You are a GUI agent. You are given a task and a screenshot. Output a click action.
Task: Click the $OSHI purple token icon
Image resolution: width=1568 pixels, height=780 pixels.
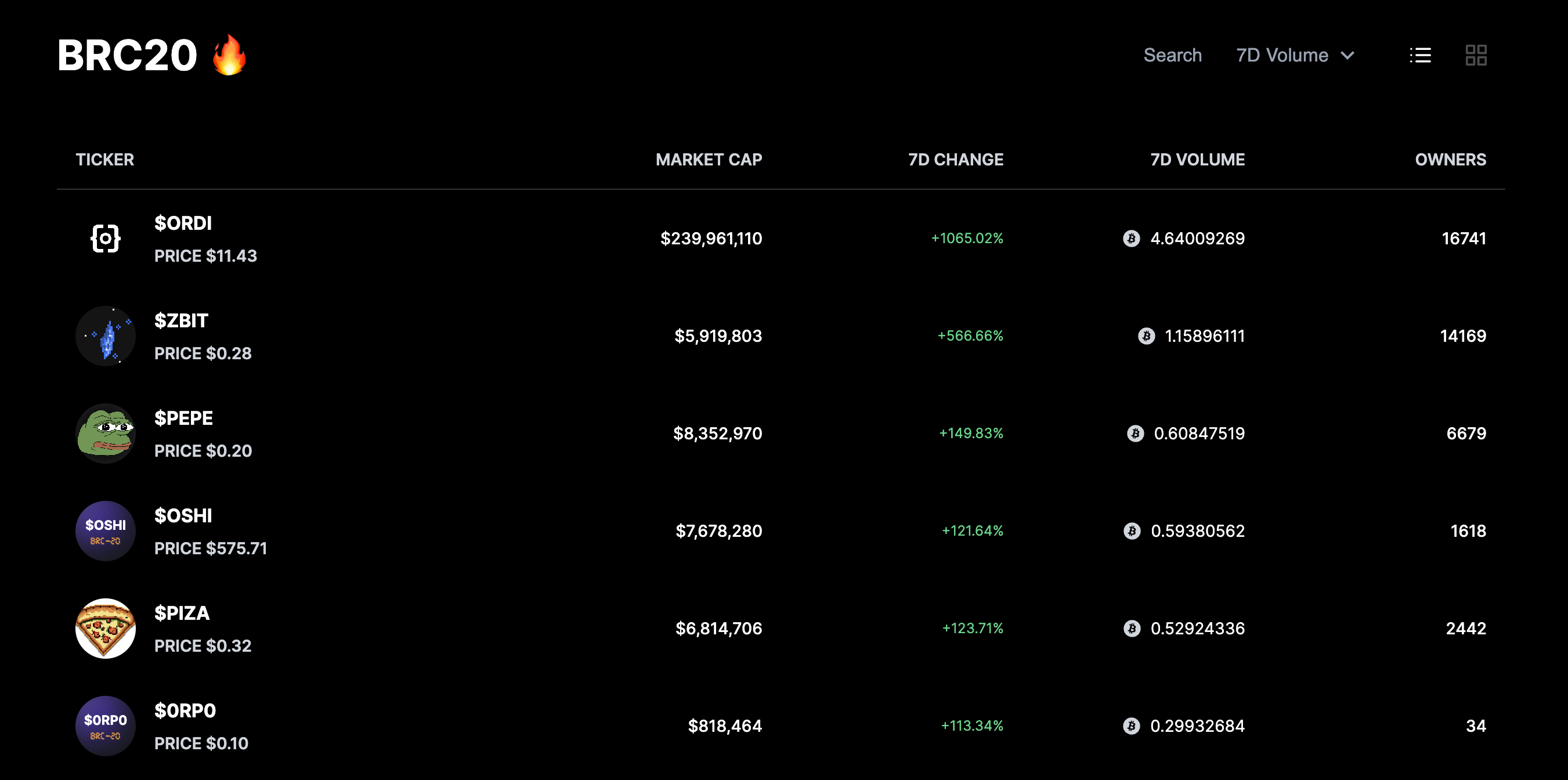coord(105,530)
